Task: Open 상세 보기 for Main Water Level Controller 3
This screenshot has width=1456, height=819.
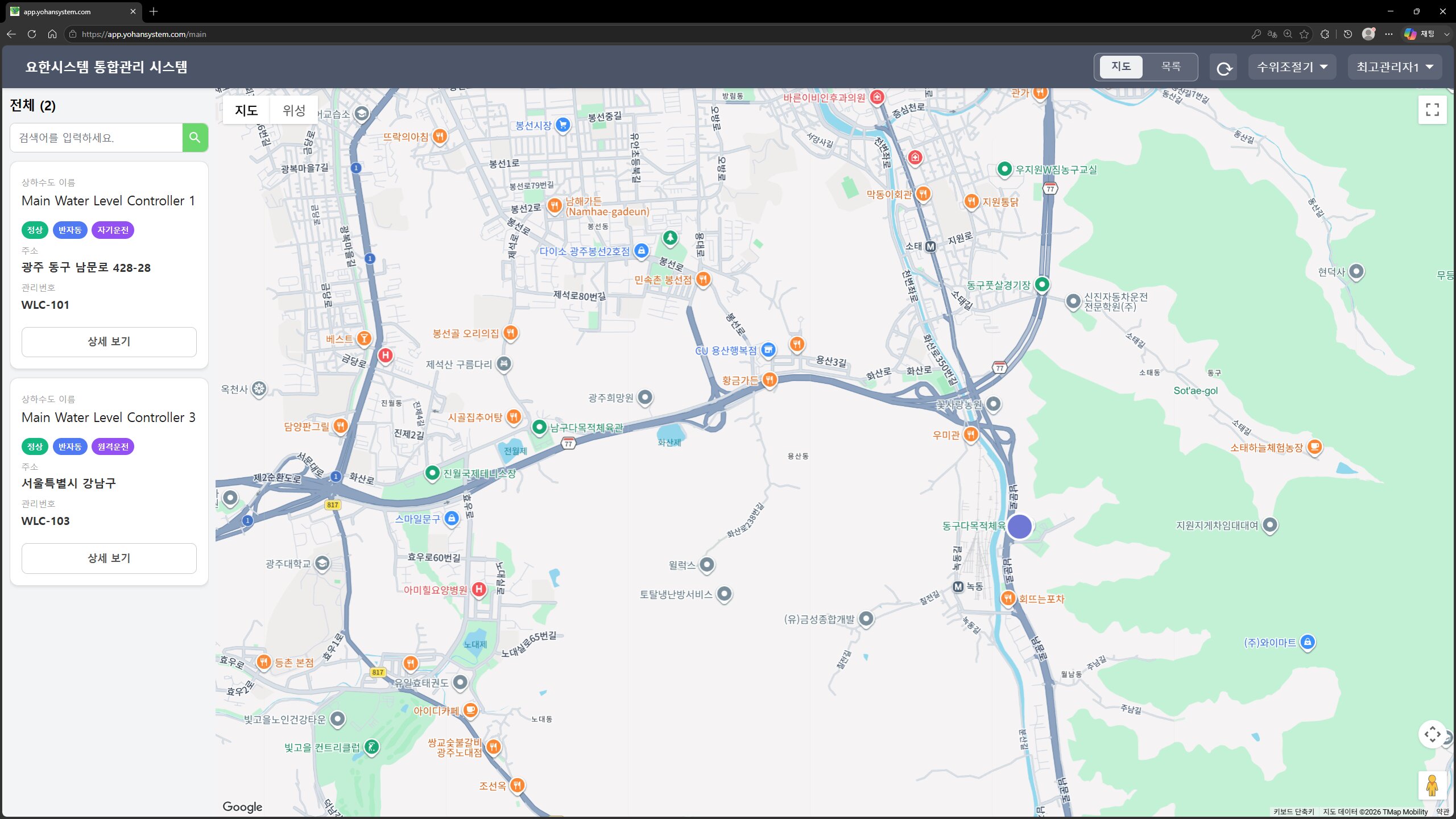Action: pos(109,559)
